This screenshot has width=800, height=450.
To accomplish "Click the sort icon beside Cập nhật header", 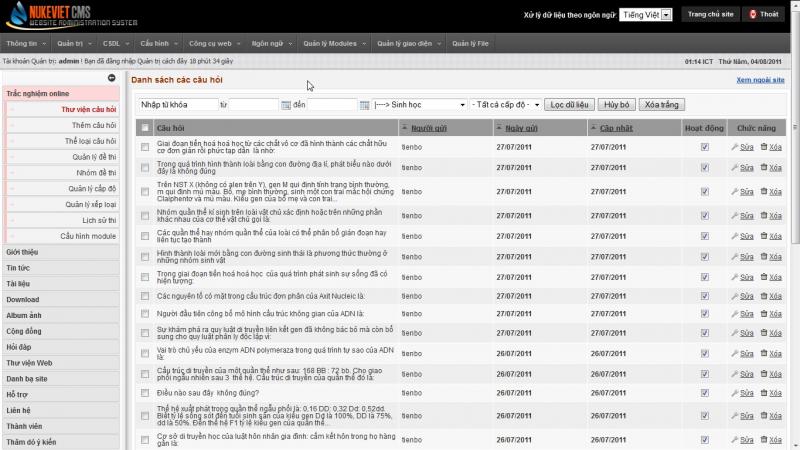I will click(593, 128).
